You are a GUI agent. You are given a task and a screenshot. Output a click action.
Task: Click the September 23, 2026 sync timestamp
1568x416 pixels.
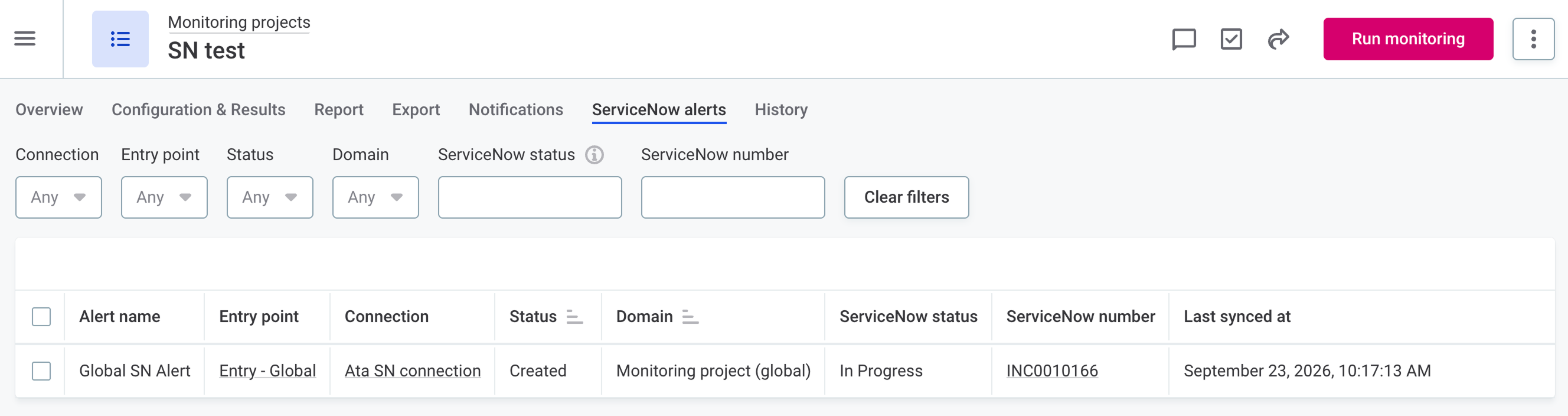tap(1307, 371)
